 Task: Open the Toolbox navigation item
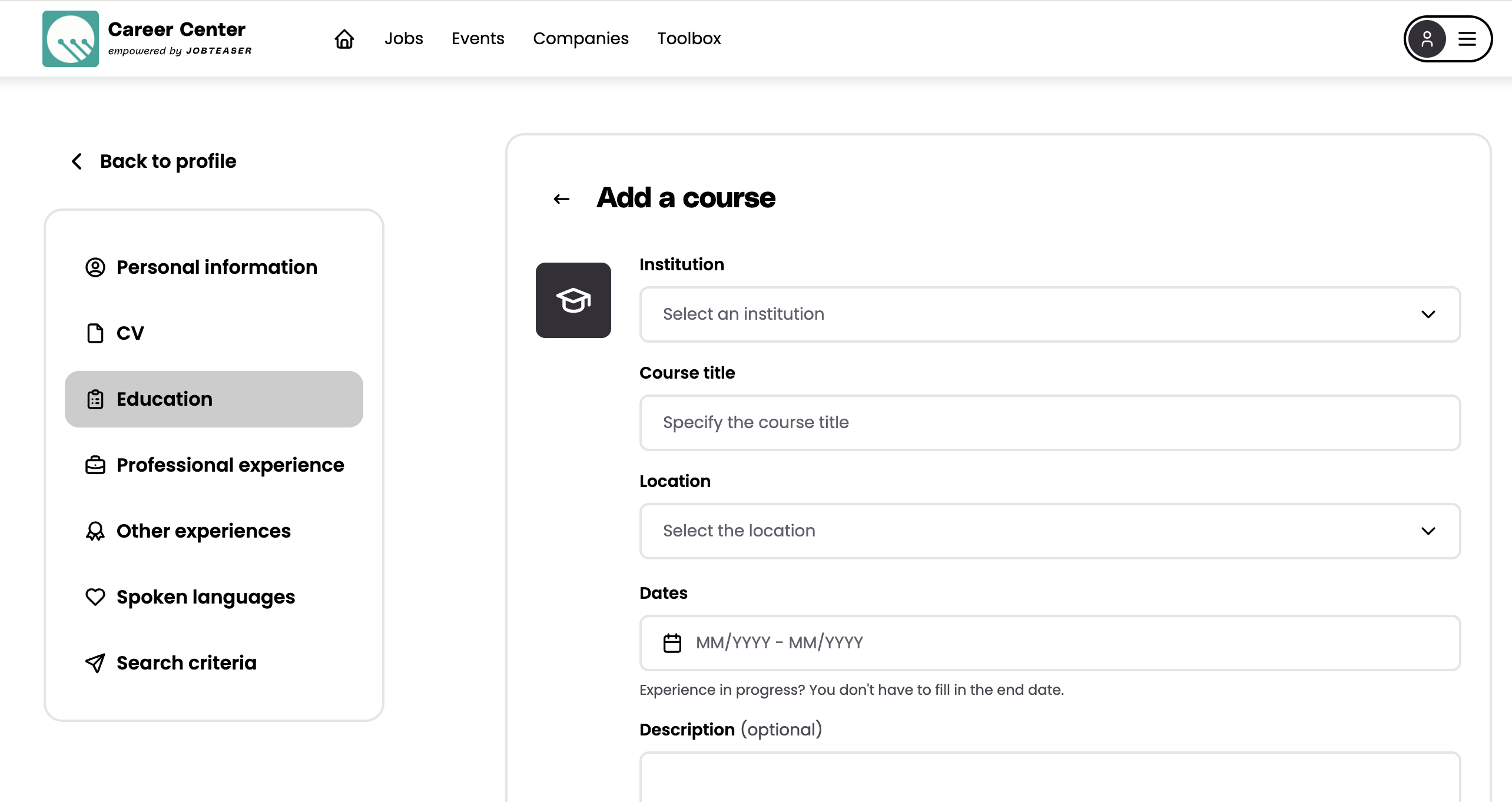tap(688, 39)
